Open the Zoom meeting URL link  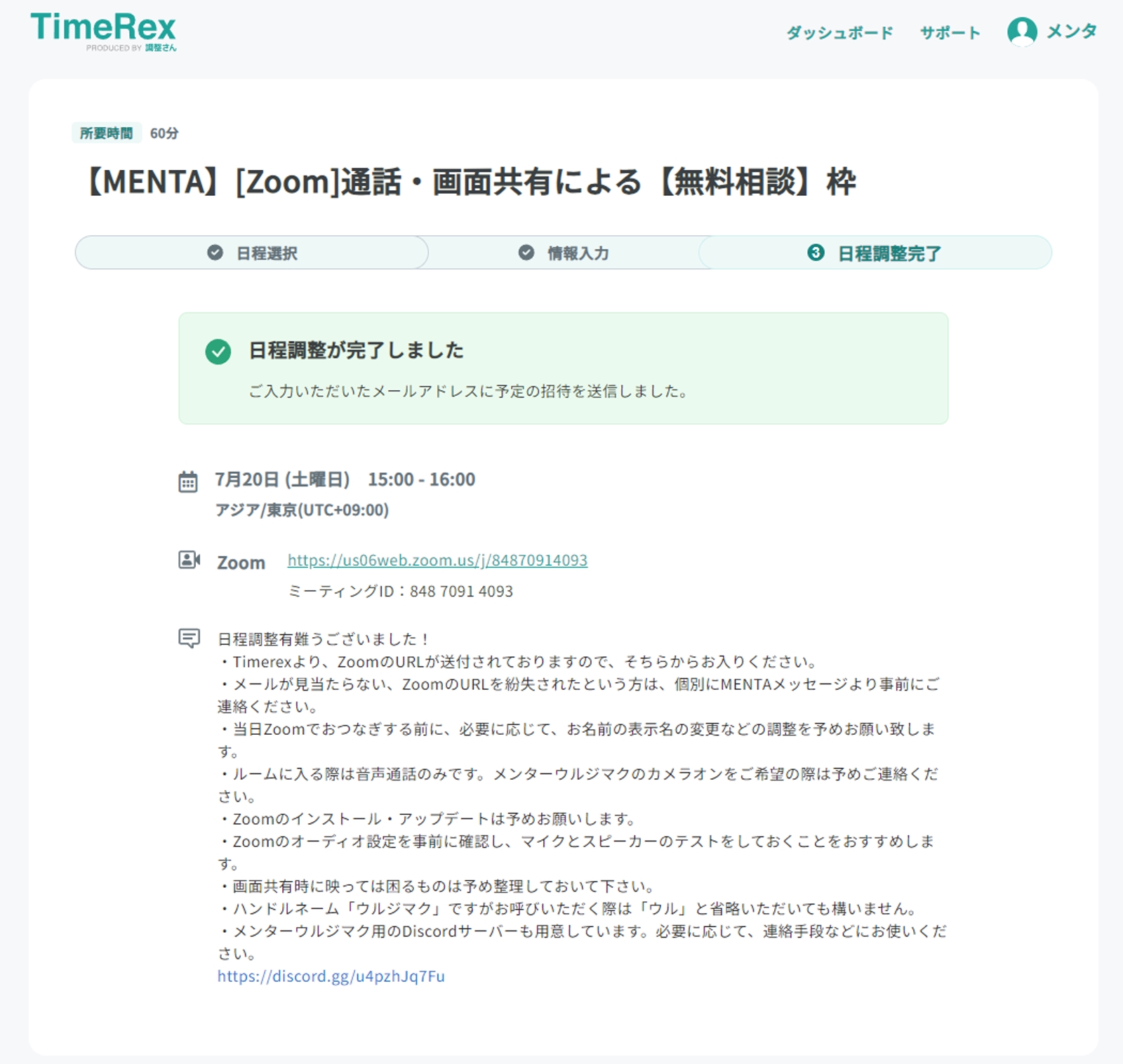(437, 560)
